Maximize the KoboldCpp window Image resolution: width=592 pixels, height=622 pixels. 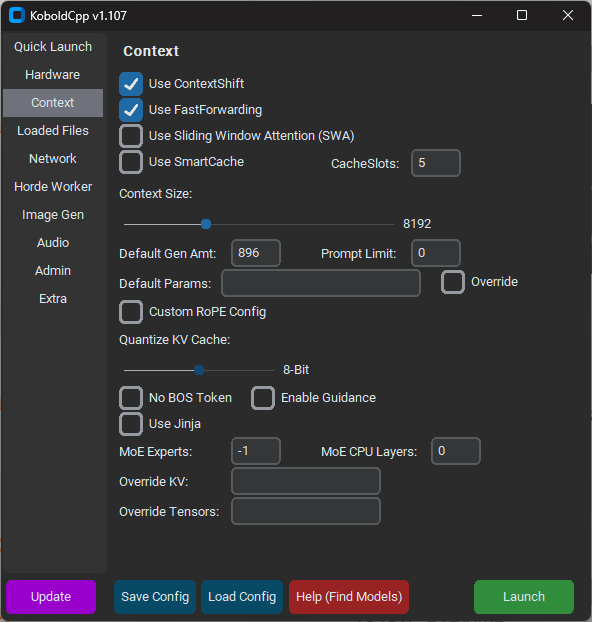click(522, 15)
